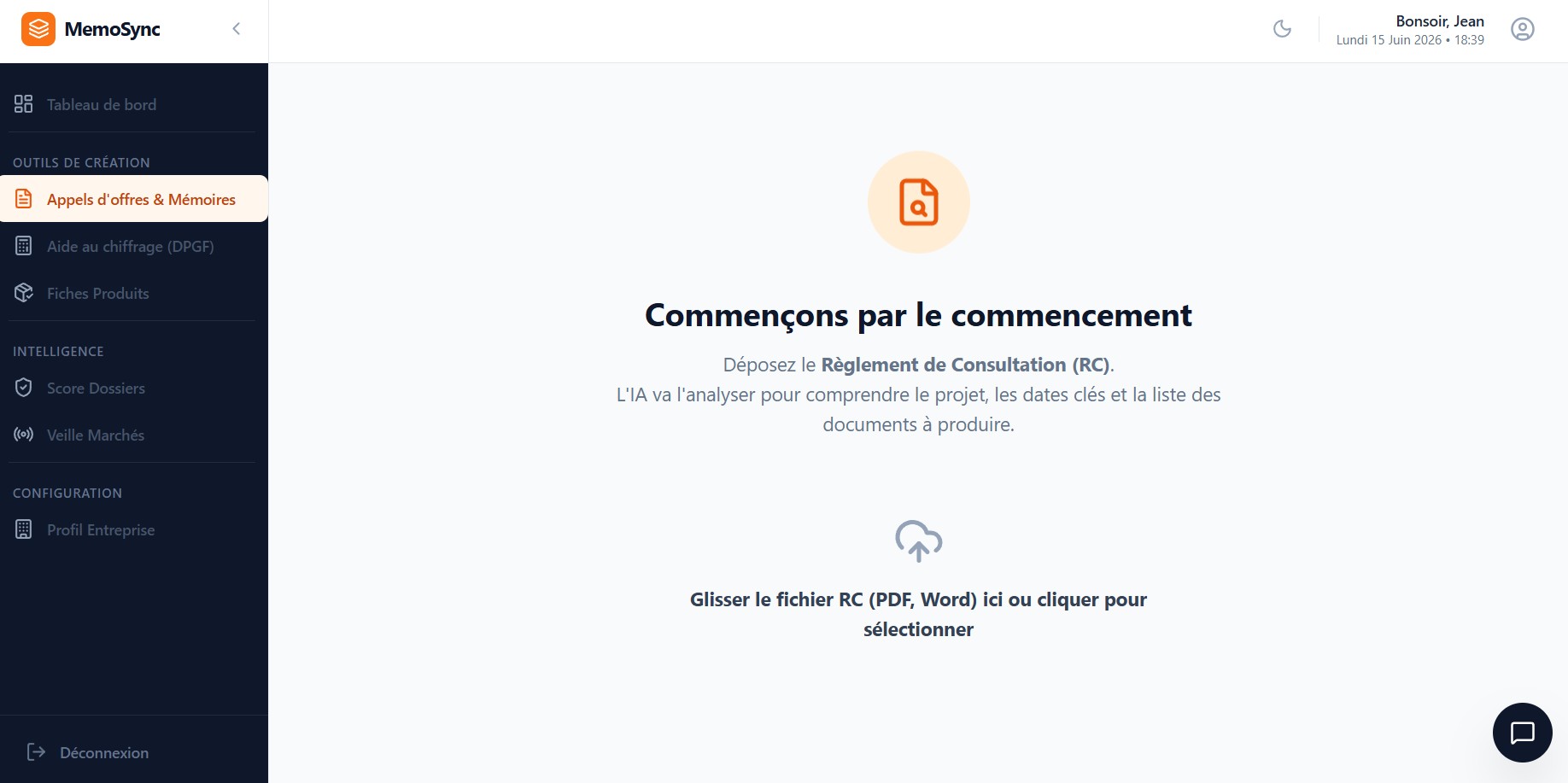Click the date 'Lundi 15 Juin 2026 • 18:39'
The image size is (1568, 783).
[x=1410, y=40]
